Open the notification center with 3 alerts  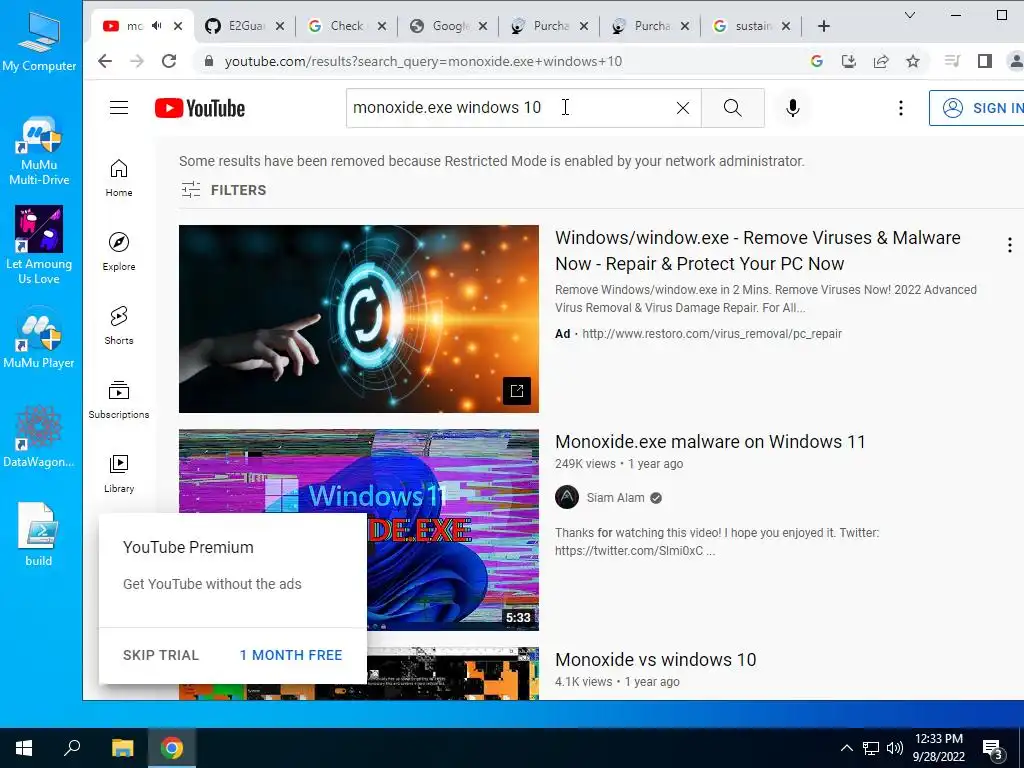[993, 750]
